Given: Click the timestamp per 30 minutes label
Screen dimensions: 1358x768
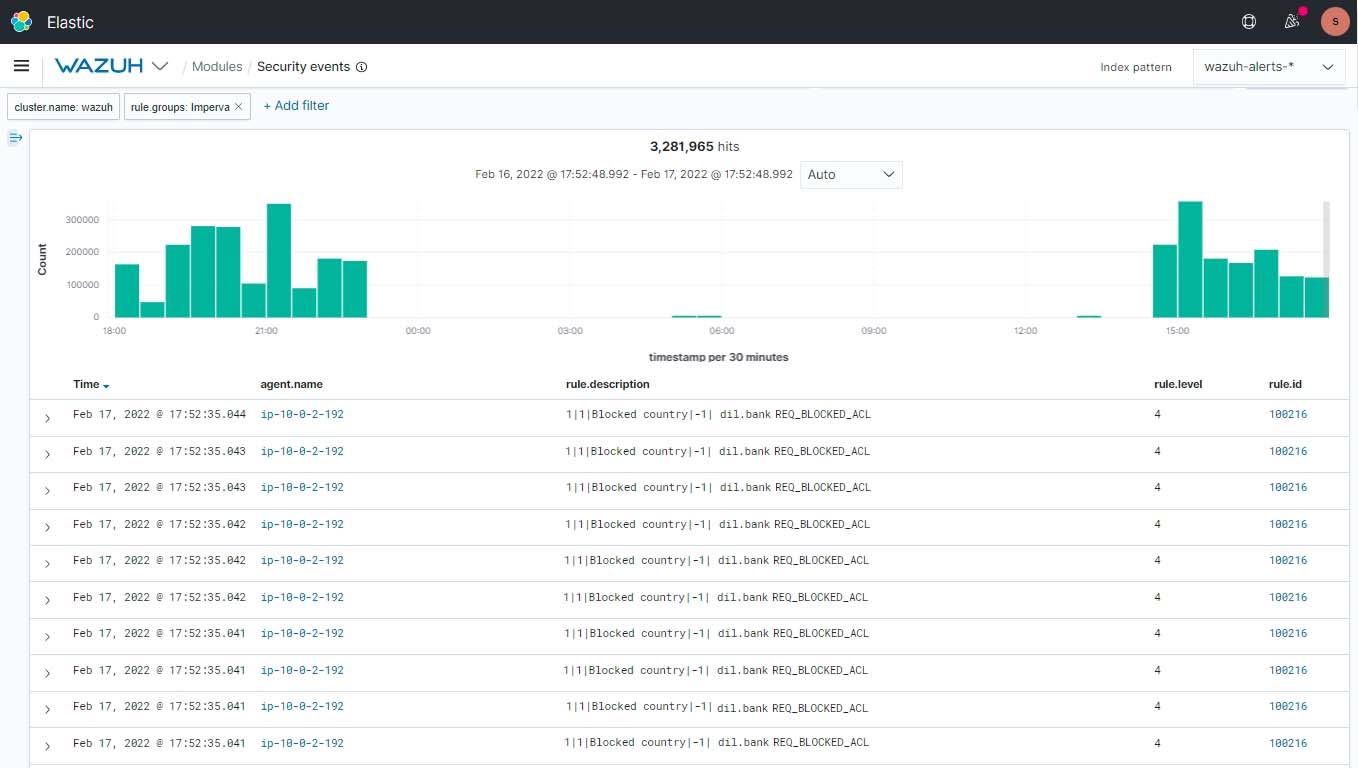Looking at the screenshot, I should coord(718,357).
